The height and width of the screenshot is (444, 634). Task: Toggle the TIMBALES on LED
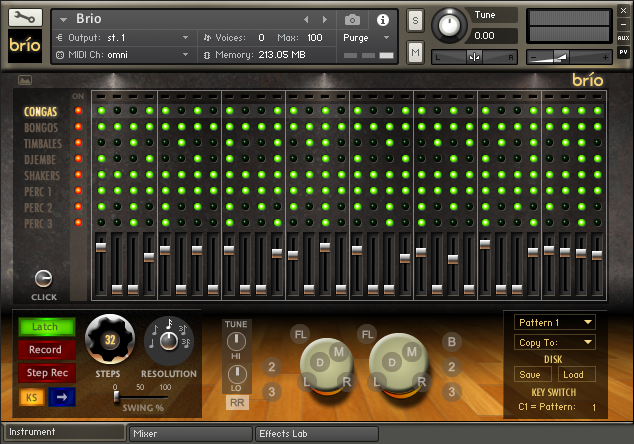coord(78,142)
